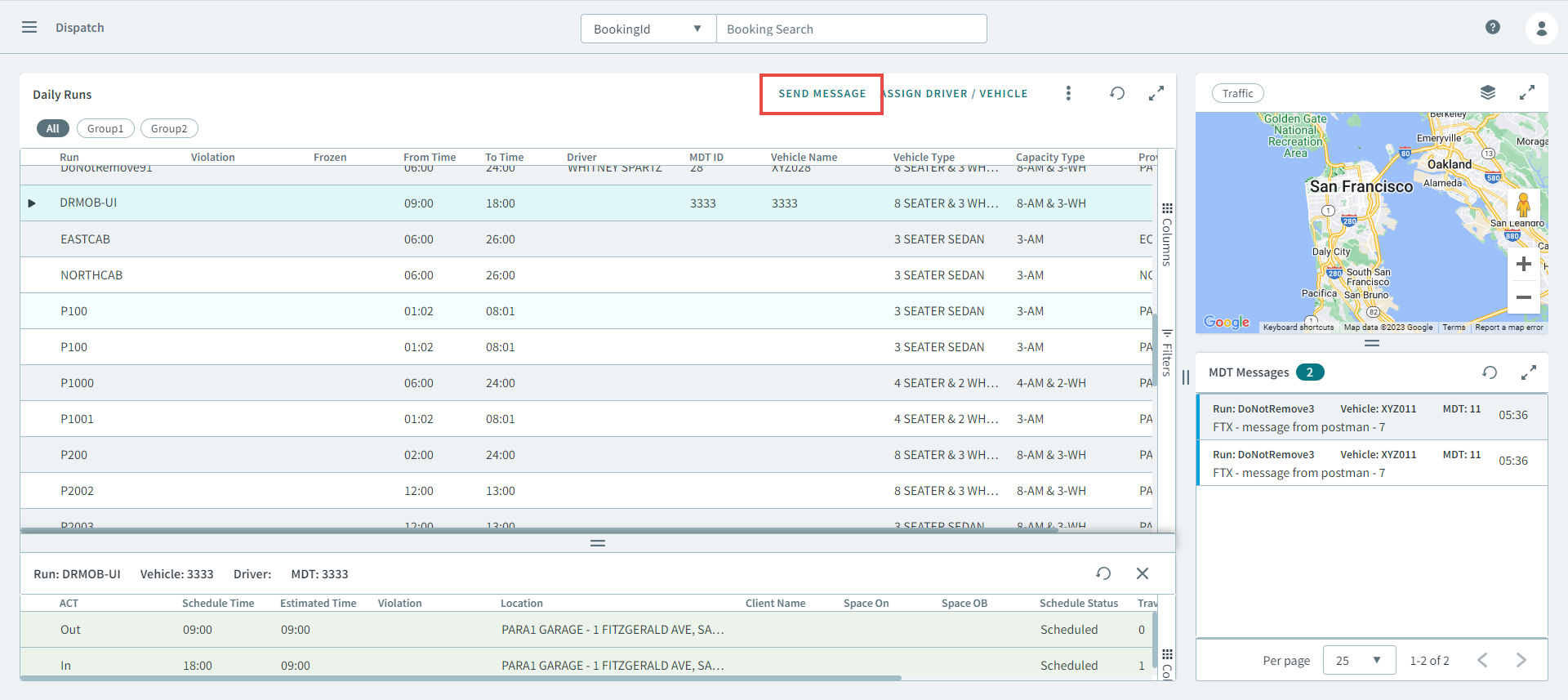Viewport: 1568px width, 700px height.
Task: Refresh the MDT Messages list
Action: [1490, 372]
